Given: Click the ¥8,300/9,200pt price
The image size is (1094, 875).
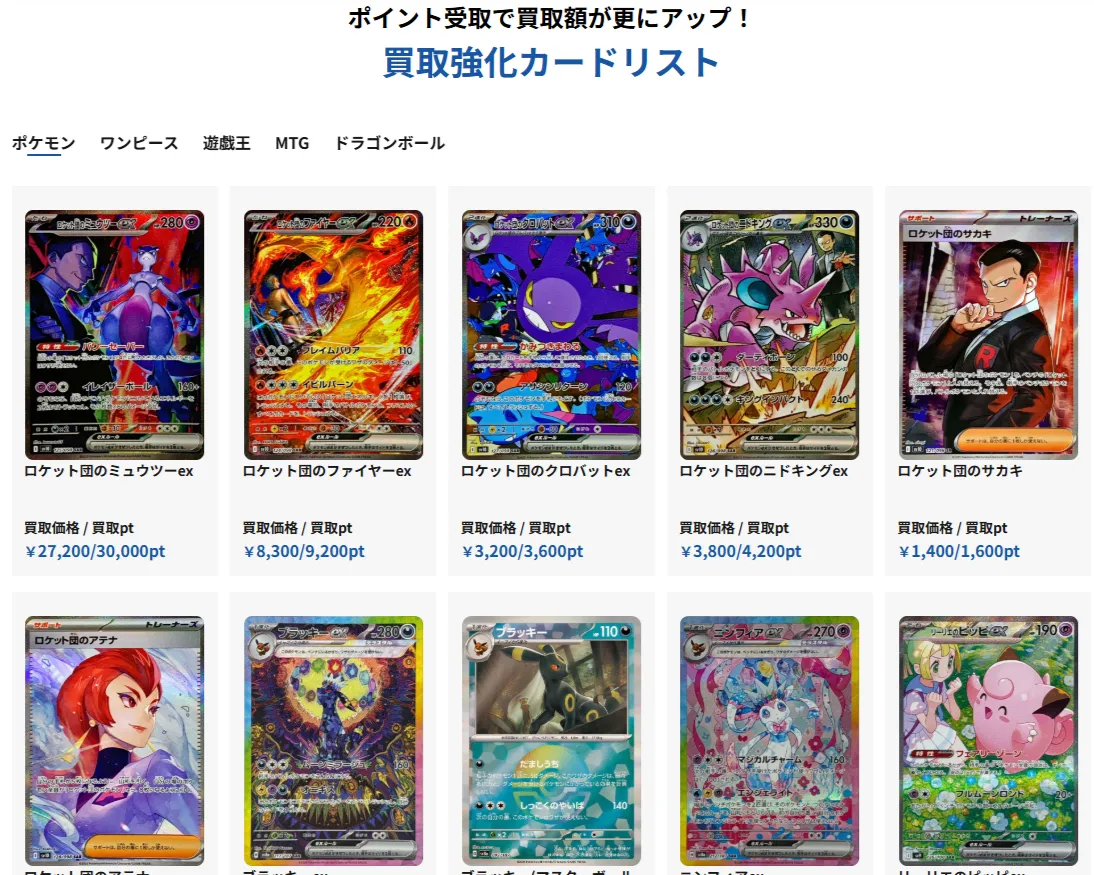Looking at the screenshot, I should (x=304, y=551).
